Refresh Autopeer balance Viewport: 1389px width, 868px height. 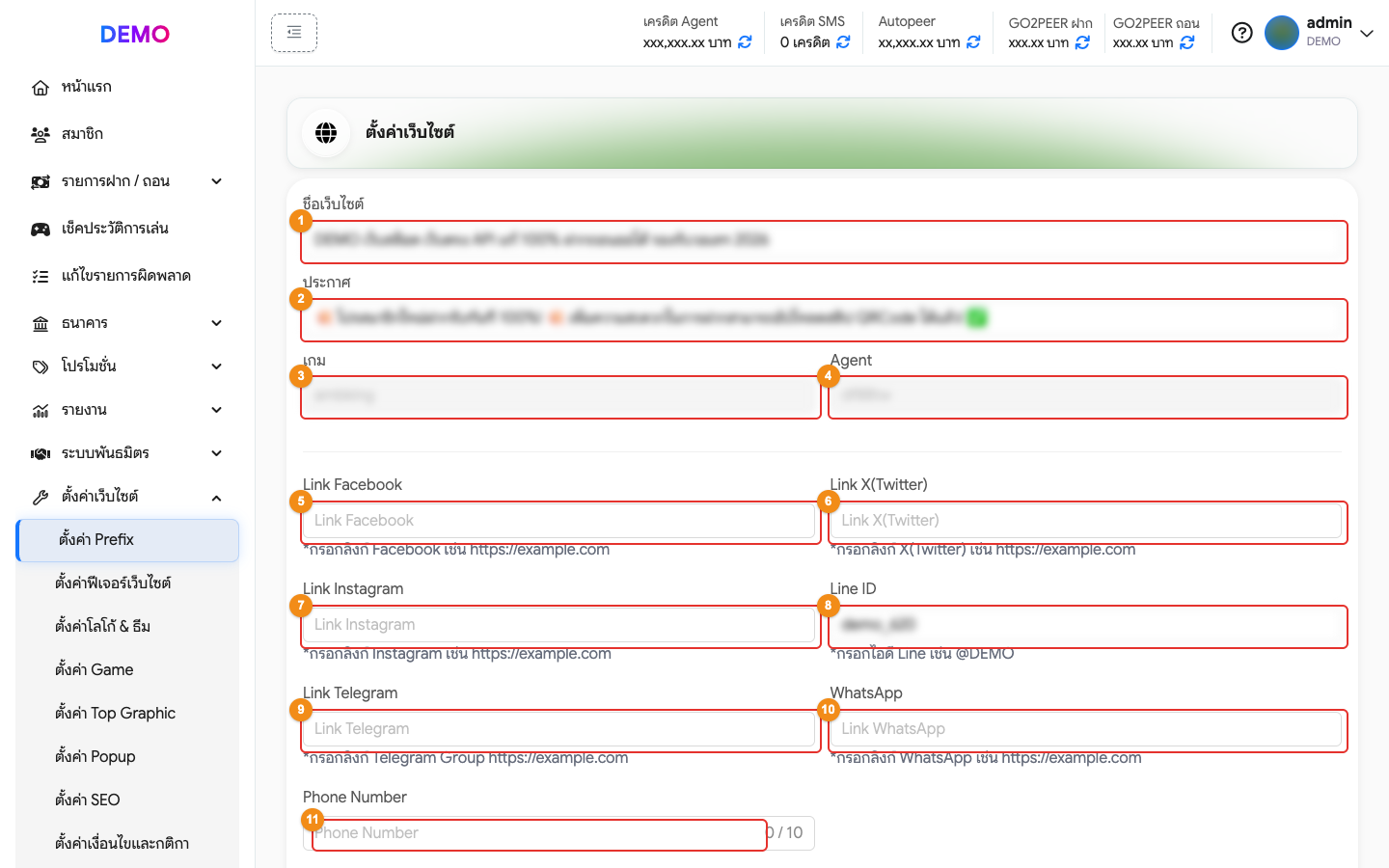point(973,42)
